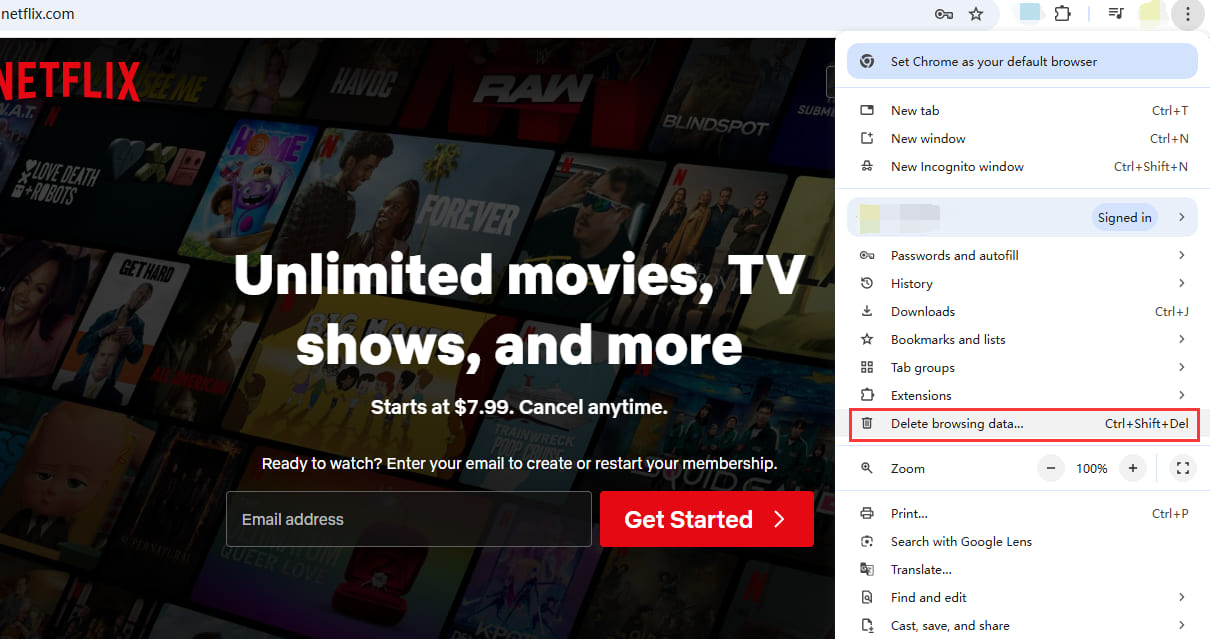The width and height of the screenshot is (1210, 639).
Task: Open a New Incognito window
Action: (1022, 167)
